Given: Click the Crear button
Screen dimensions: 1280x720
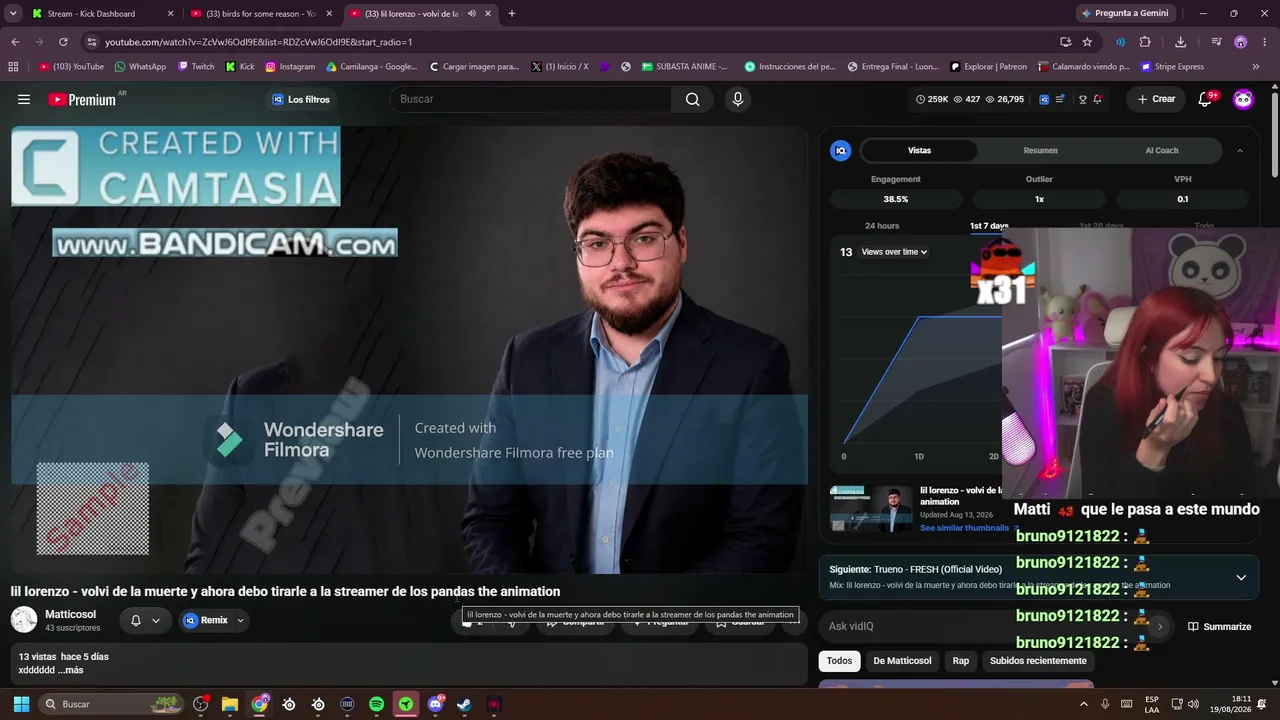Looking at the screenshot, I should pos(1156,99).
